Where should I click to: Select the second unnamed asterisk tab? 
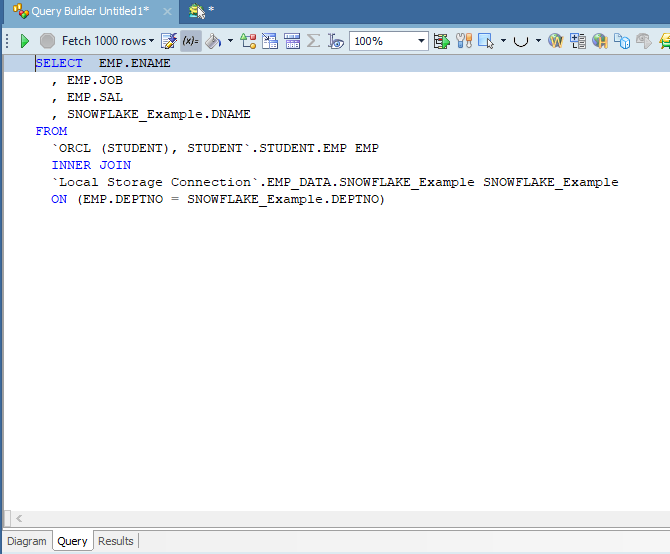tap(201, 11)
